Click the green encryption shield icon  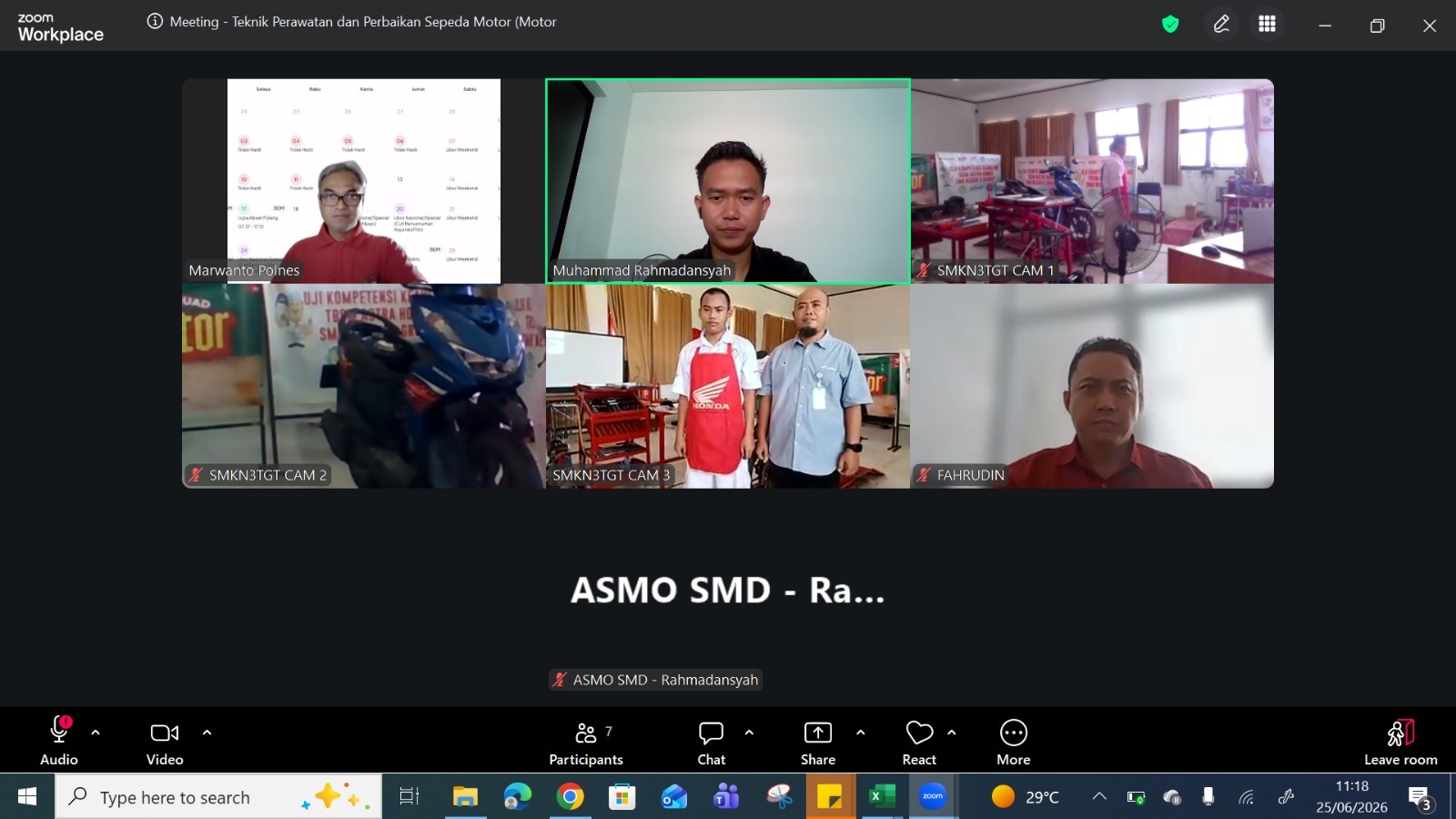(x=1170, y=25)
